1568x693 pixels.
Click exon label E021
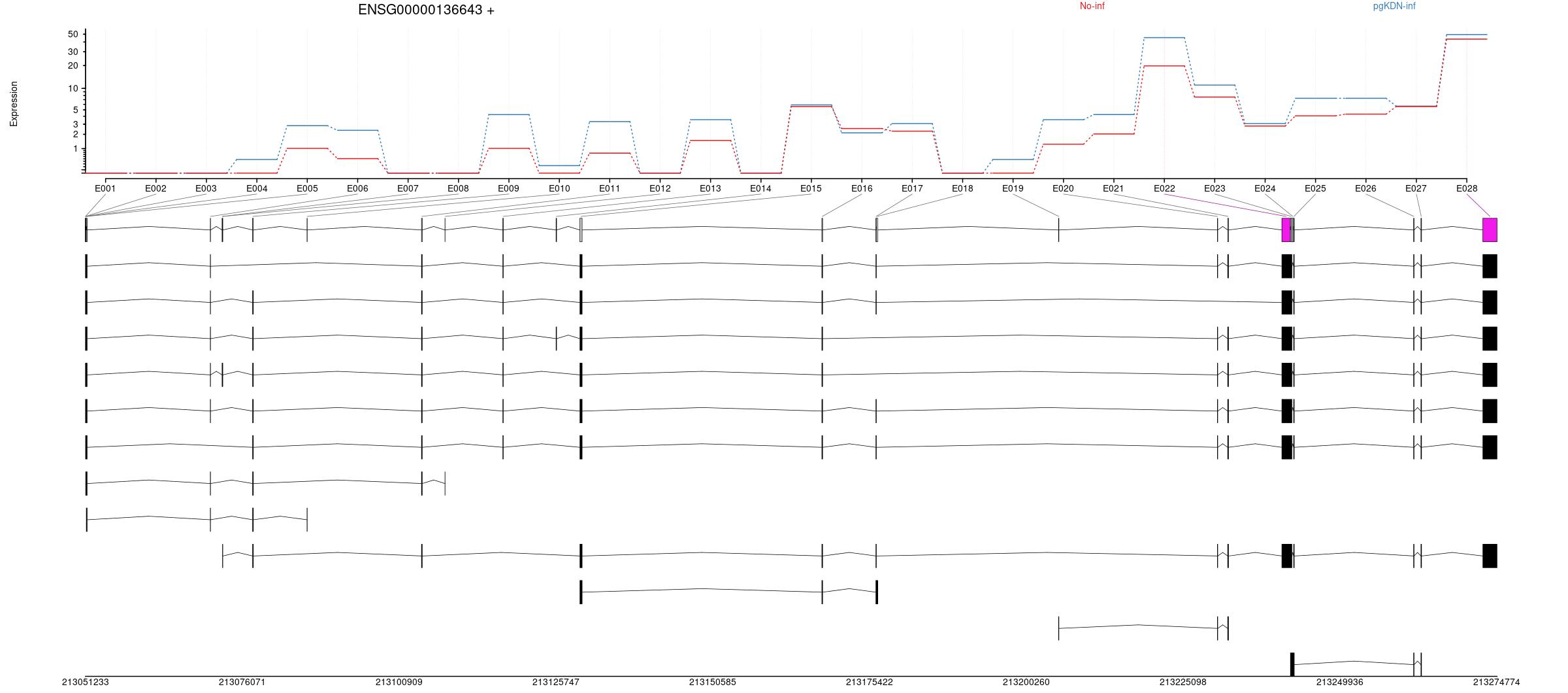click(1113, 188)
